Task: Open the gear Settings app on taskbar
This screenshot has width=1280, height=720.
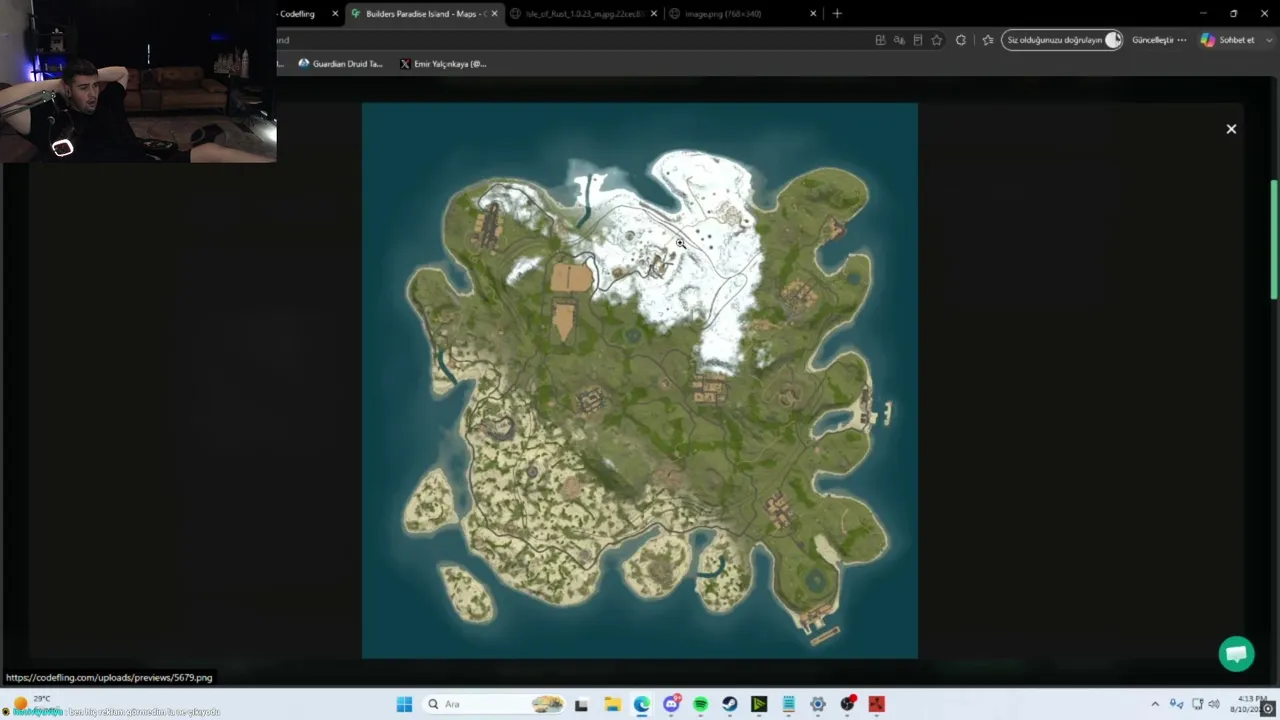Action: [x=818, y=704]
